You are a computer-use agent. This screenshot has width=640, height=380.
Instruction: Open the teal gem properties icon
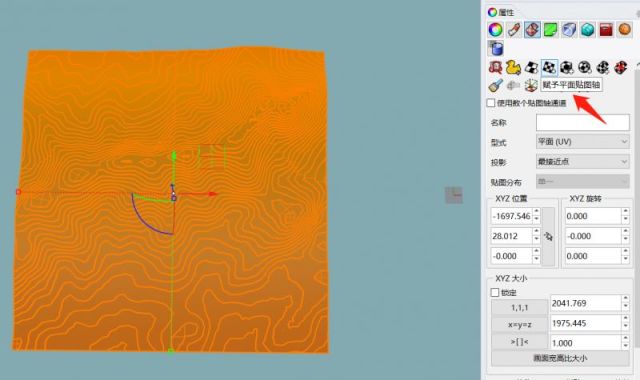click(587, 30)
